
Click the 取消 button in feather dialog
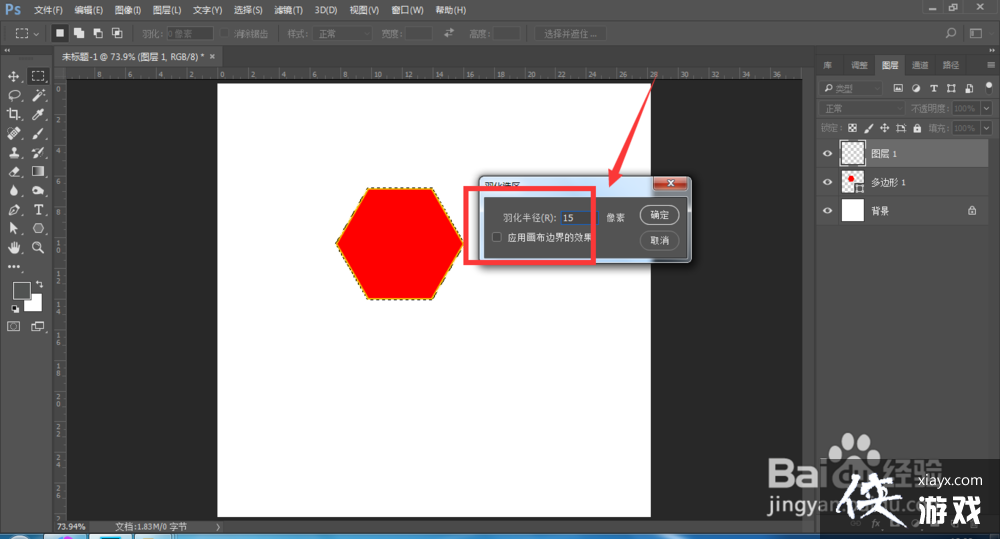pos(660,240)
